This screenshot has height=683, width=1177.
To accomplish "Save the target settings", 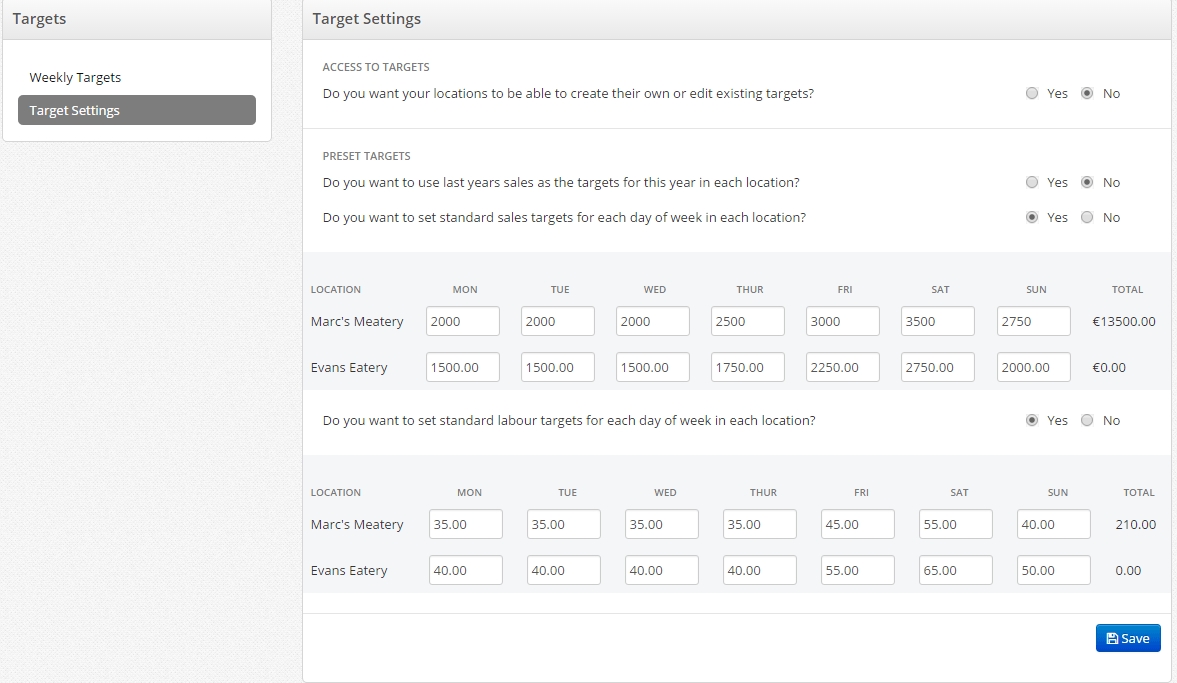I will (x=1128, y=638).
